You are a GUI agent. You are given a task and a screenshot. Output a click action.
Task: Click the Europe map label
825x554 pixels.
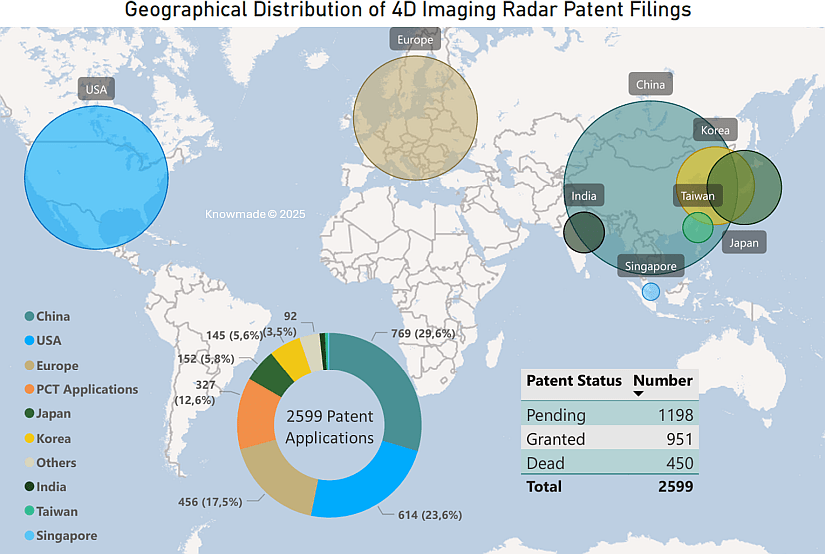tap(415, 39)
